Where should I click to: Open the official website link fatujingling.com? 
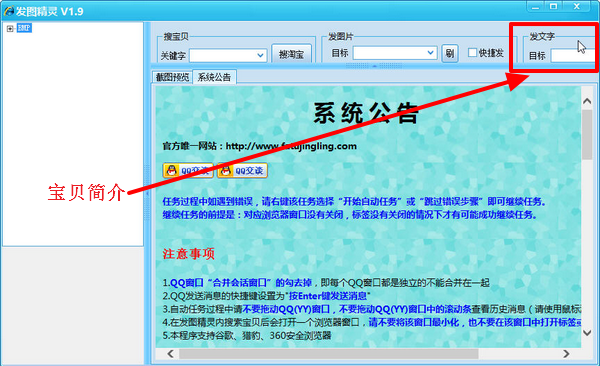click(291, 146)
